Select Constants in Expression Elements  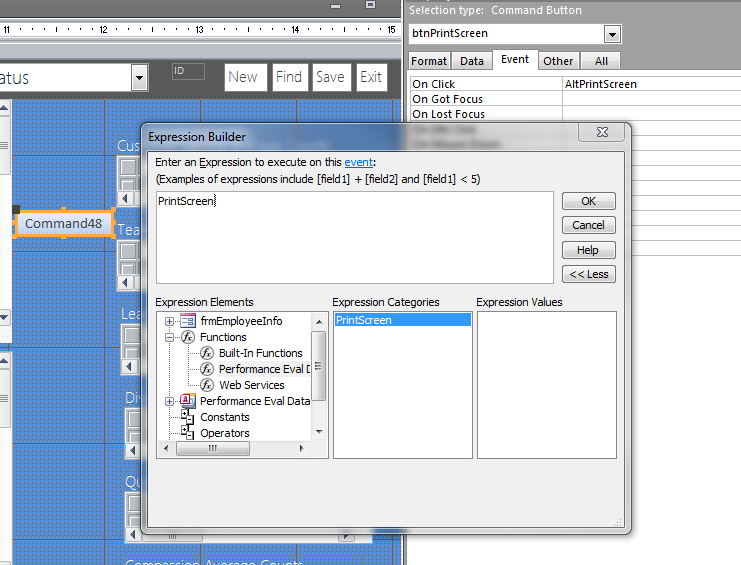pyautogui.click(x=224, y=417)
